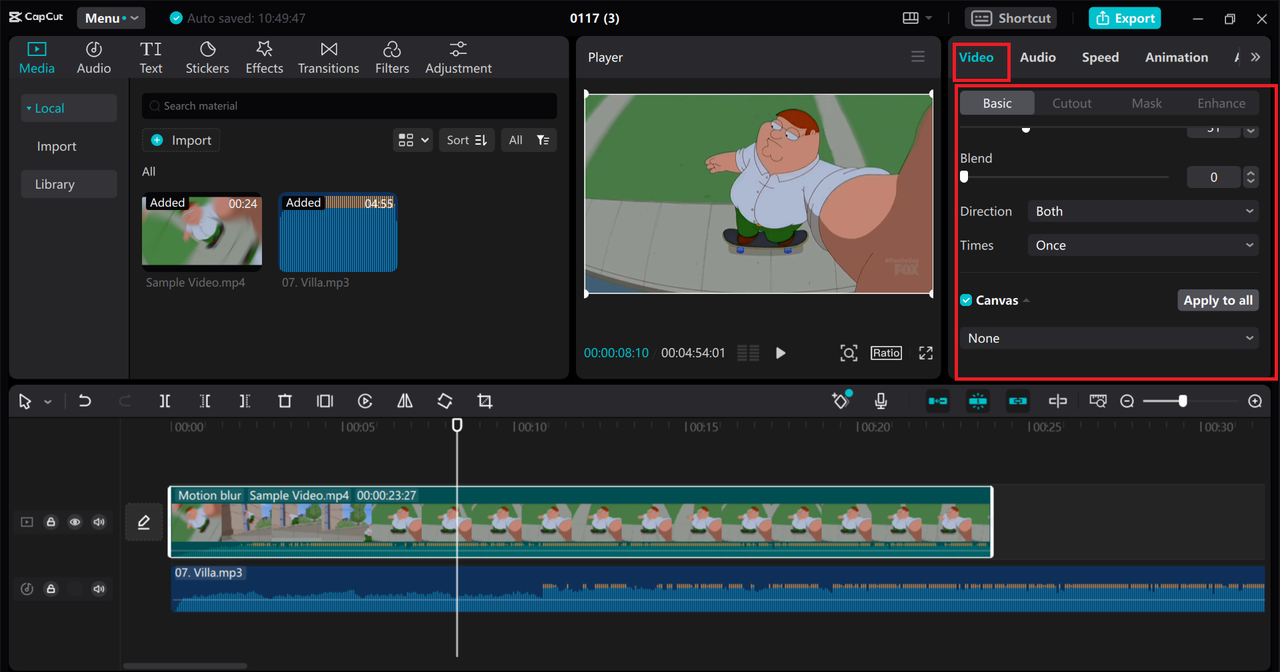This screenshot has height=672, width=1280.
Task: Open the Adjustment tab
Action: point(458,58)
